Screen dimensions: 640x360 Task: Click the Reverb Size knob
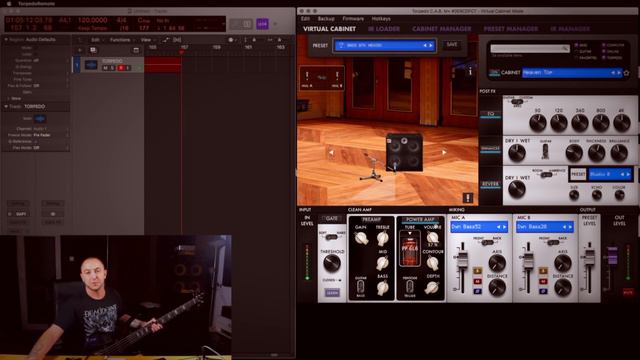[x=574, y=196]
